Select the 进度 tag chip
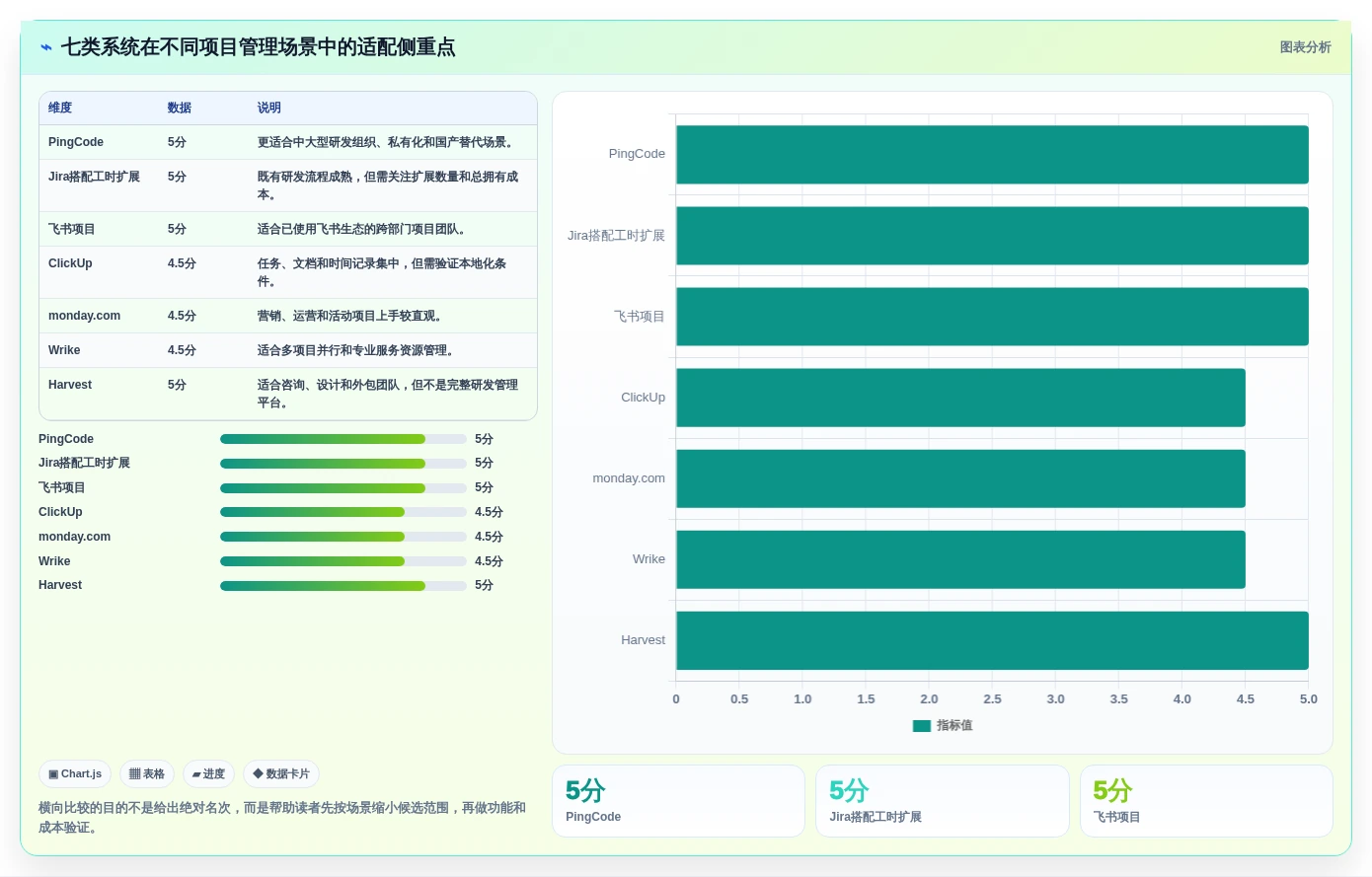This screenshot has width=1372, height=877. [x=208, y=774]
